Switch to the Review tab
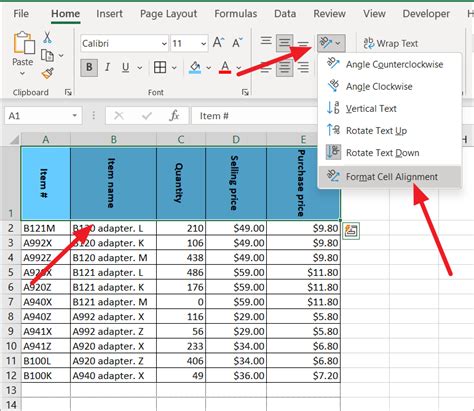The height and width of the screenshot is (411, 474). click(329, 14)
